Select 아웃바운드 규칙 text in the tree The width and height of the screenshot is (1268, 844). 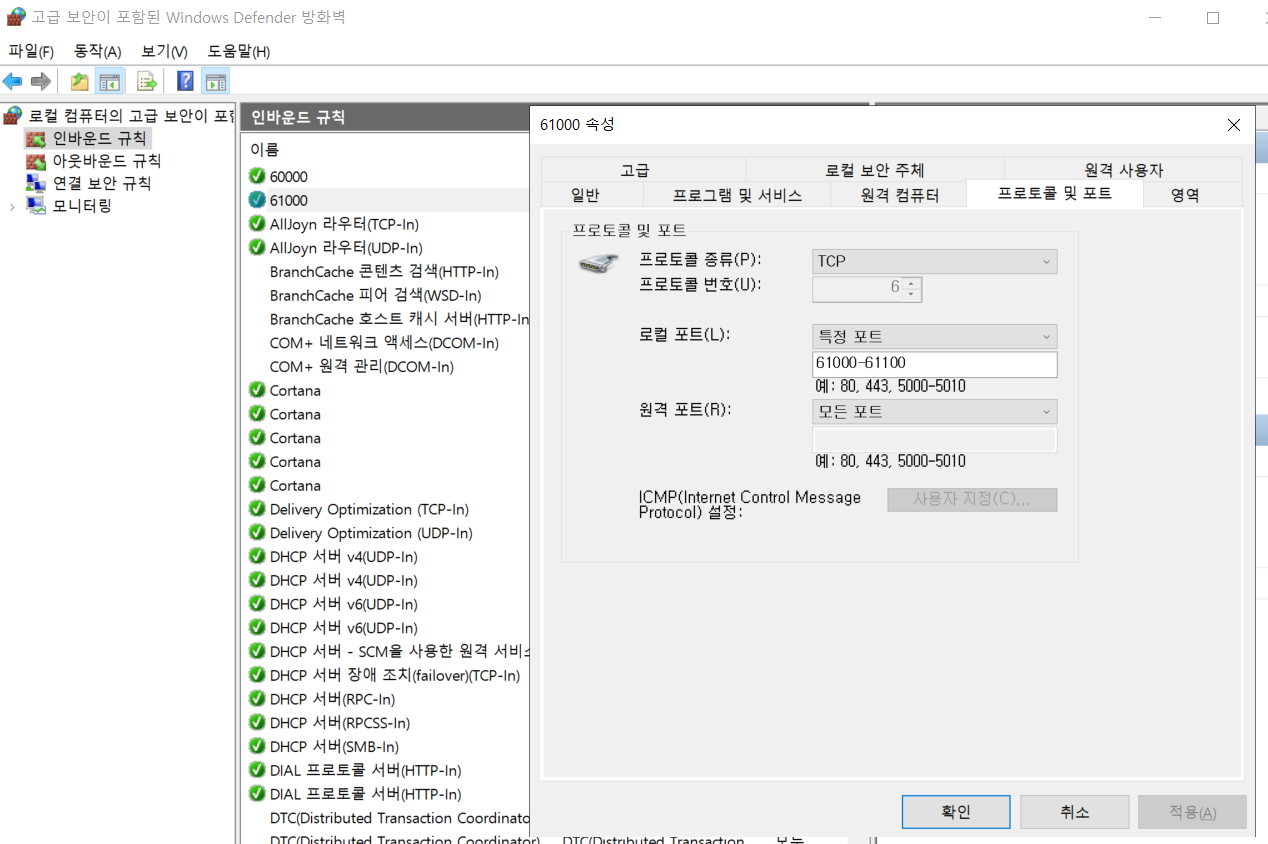pos(107,161)
